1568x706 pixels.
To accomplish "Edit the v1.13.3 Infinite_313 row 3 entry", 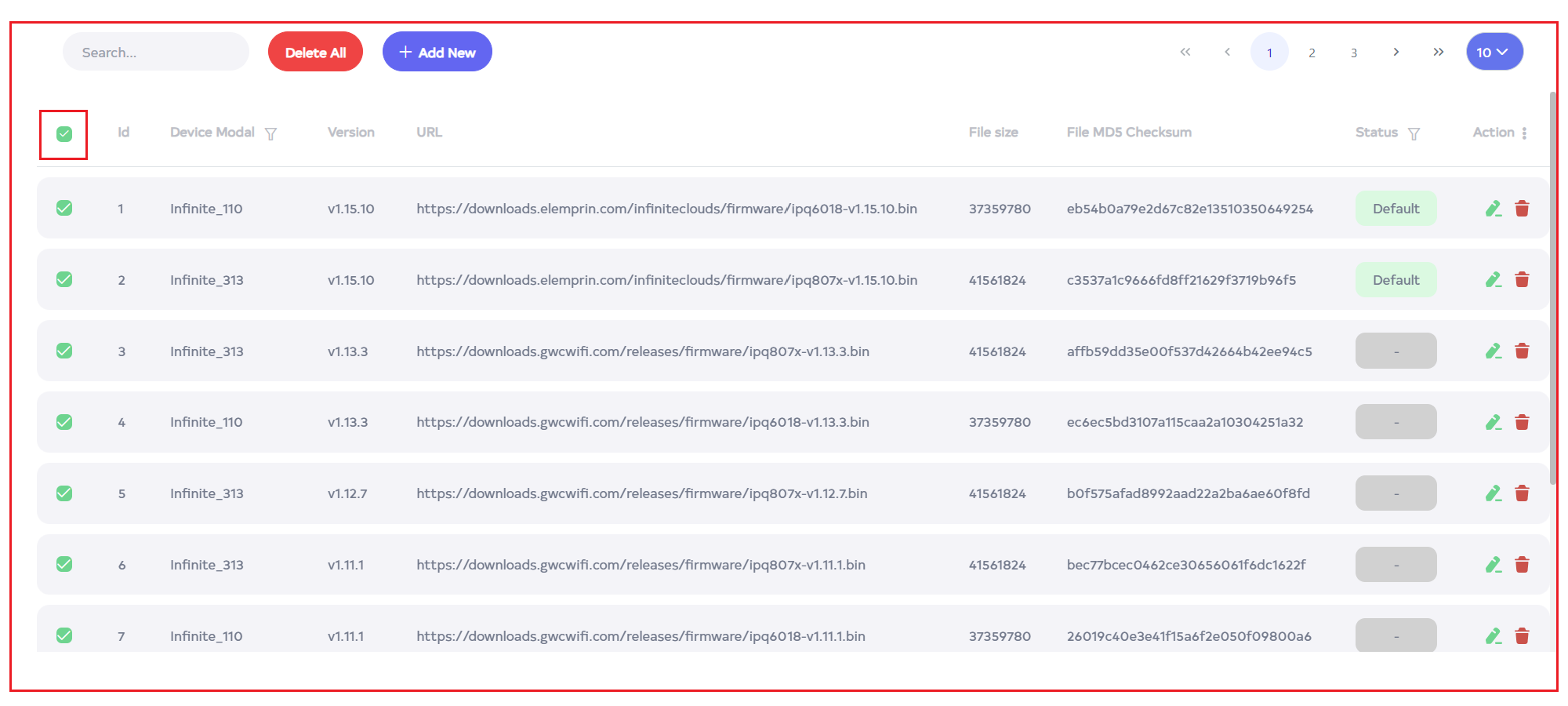I will click(x=1493, y=351).
